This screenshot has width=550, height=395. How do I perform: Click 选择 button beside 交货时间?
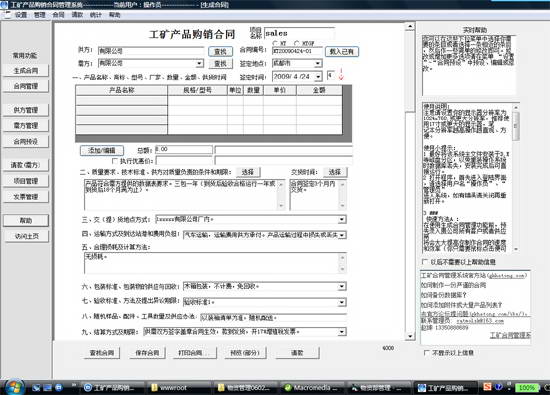[335, 172]
